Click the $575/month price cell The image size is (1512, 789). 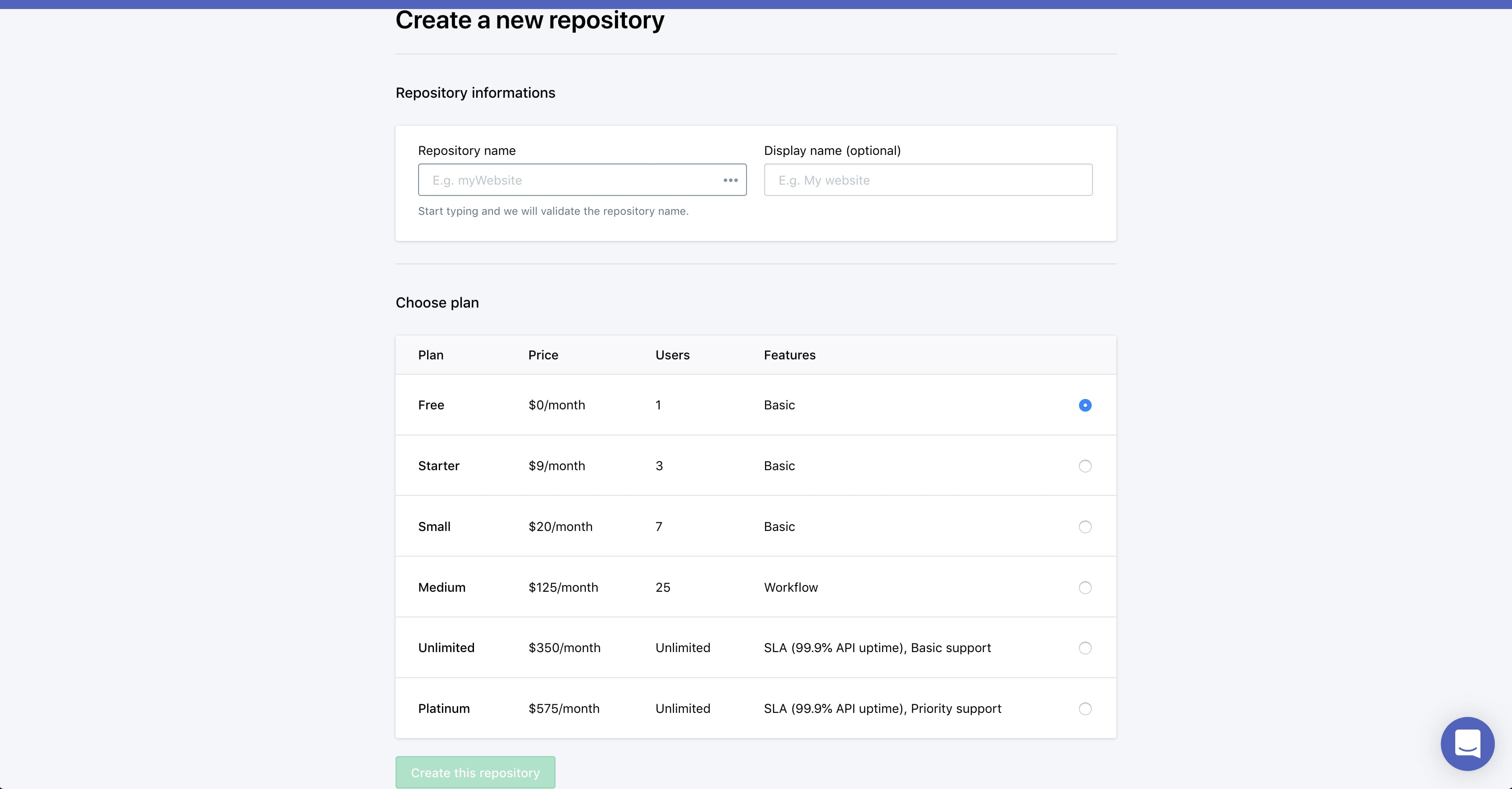[x=564, y=709]
